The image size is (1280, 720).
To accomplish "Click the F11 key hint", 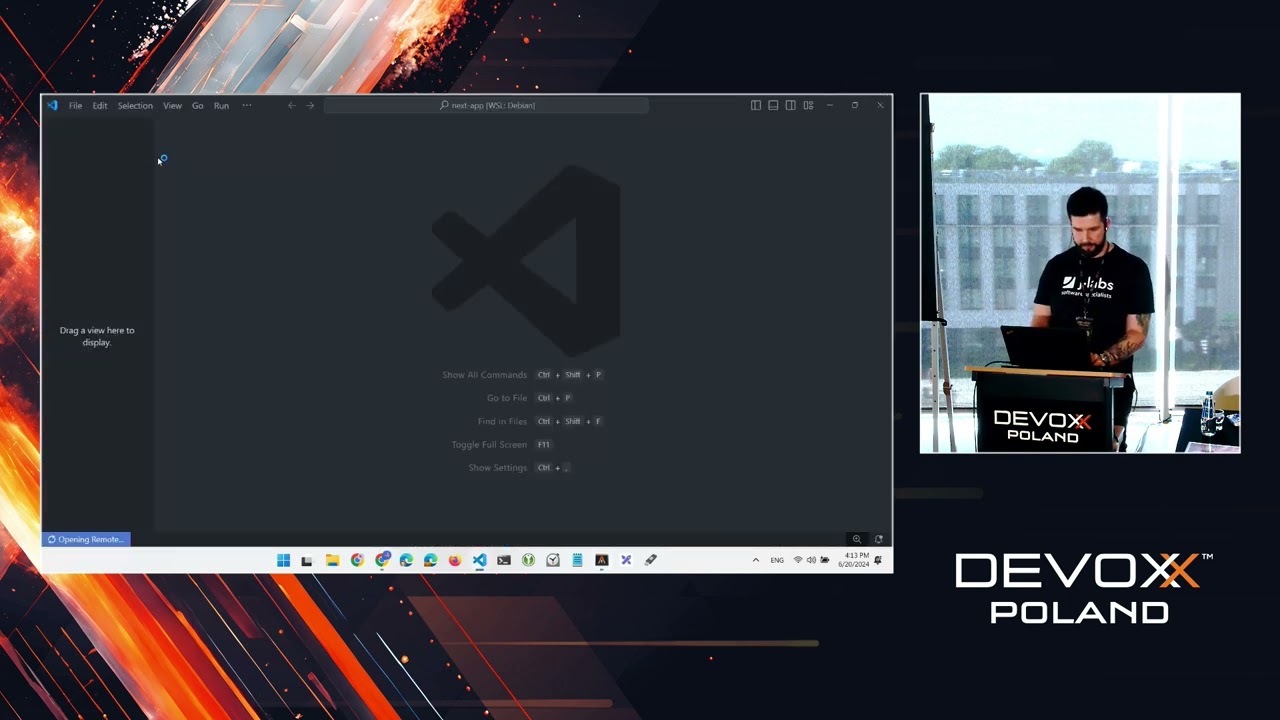I will 543,445.
